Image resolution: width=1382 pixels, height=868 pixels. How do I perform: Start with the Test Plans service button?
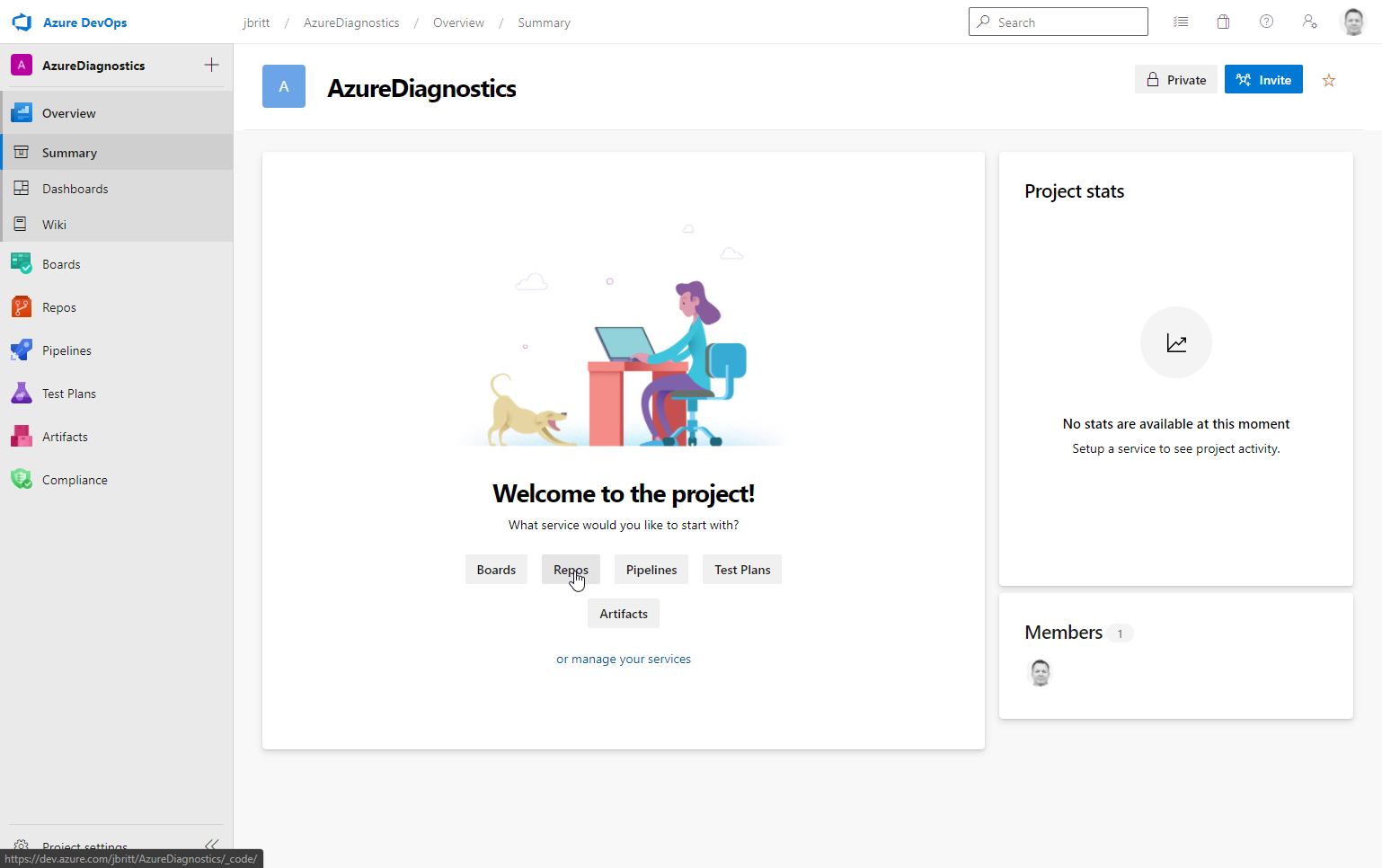[x=742, y=570]
